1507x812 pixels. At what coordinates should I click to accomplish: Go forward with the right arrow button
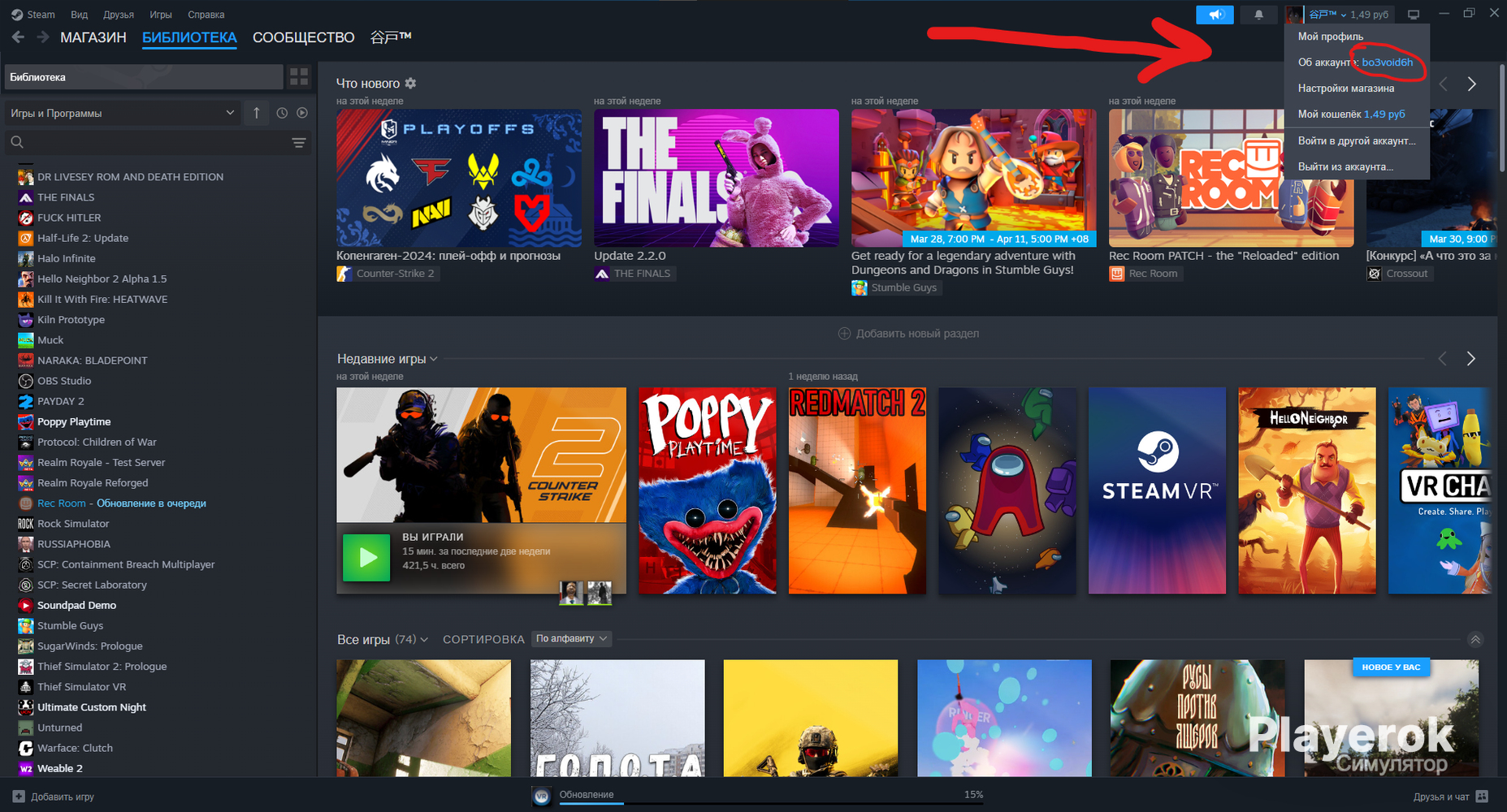click(x=43, y=37)
